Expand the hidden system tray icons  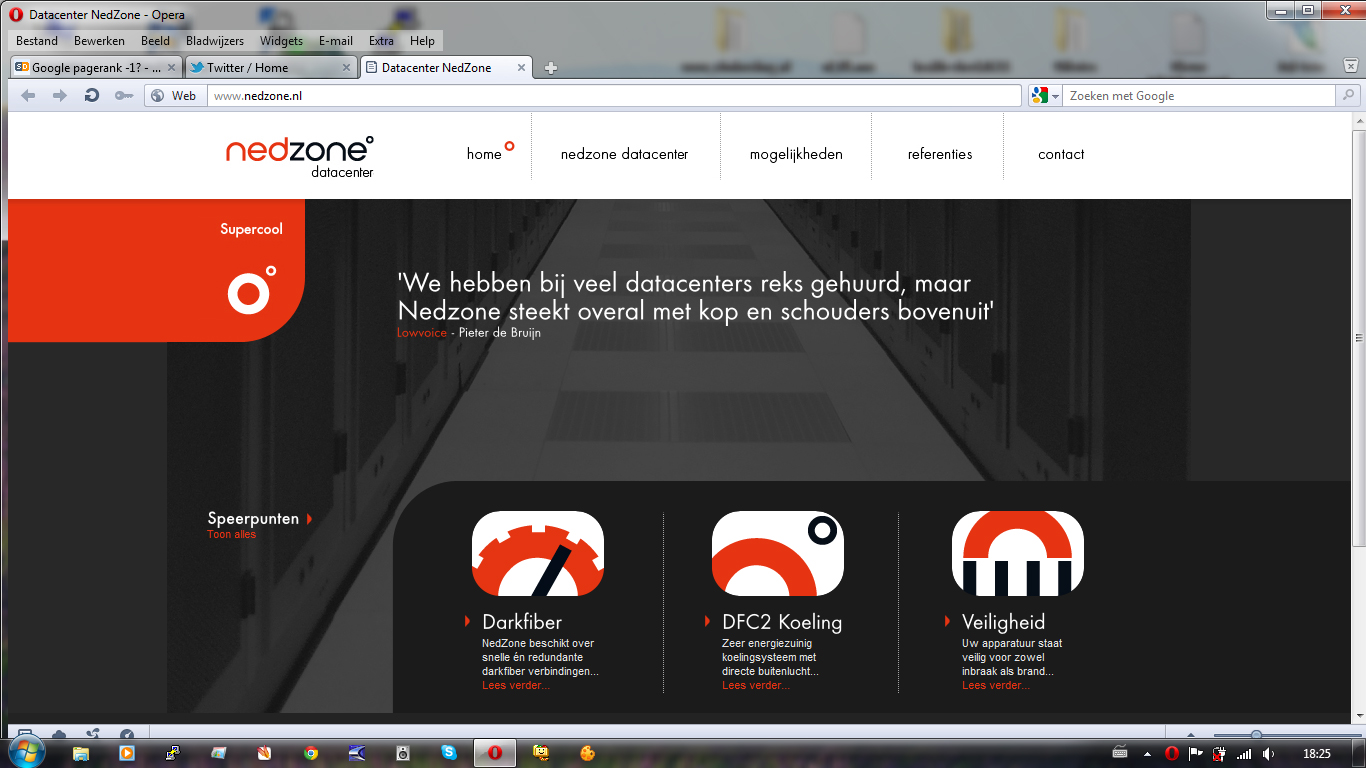(1145, 753)
